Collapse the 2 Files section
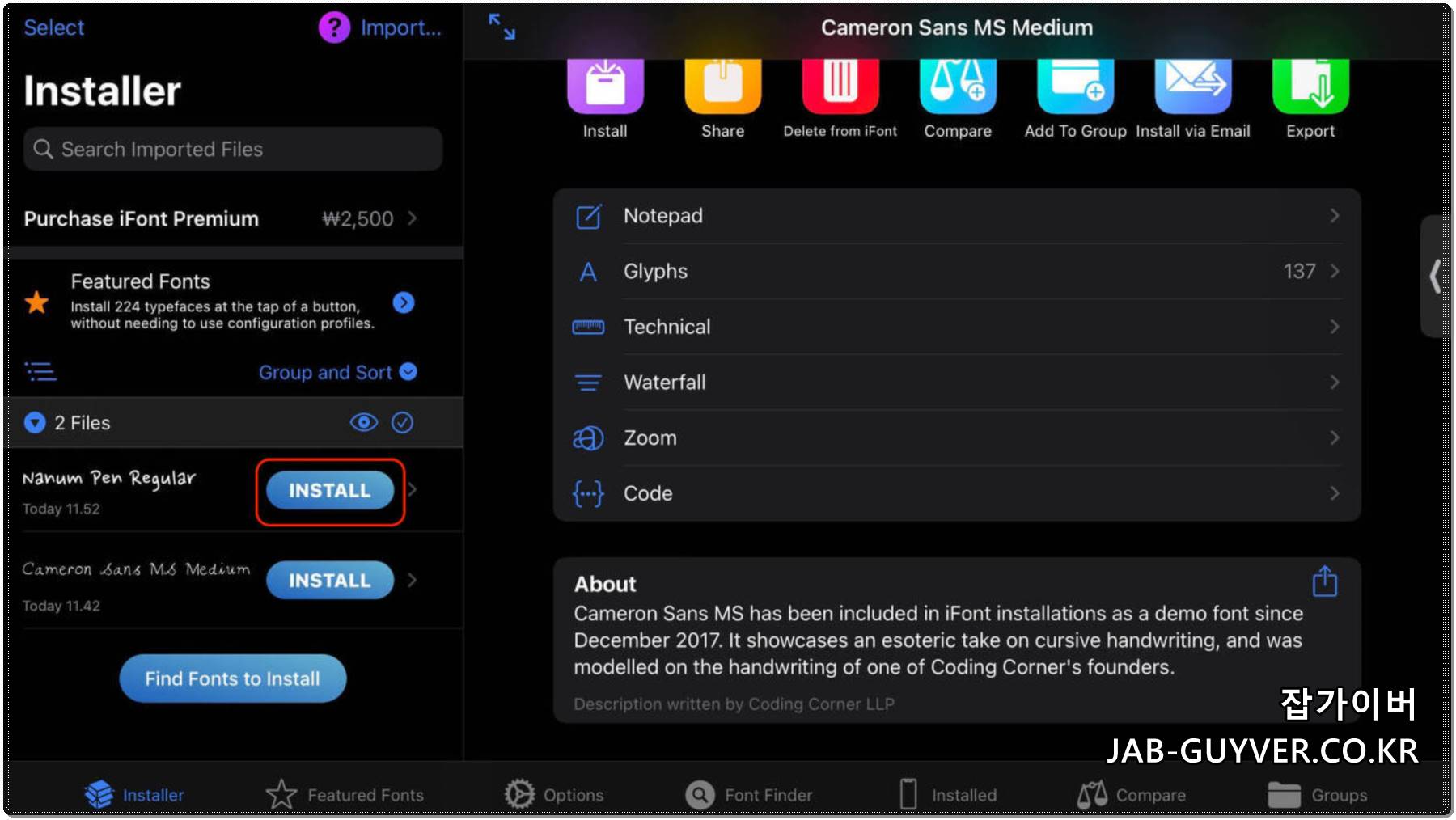This screenshot has width=1456, height=820. 35,422
